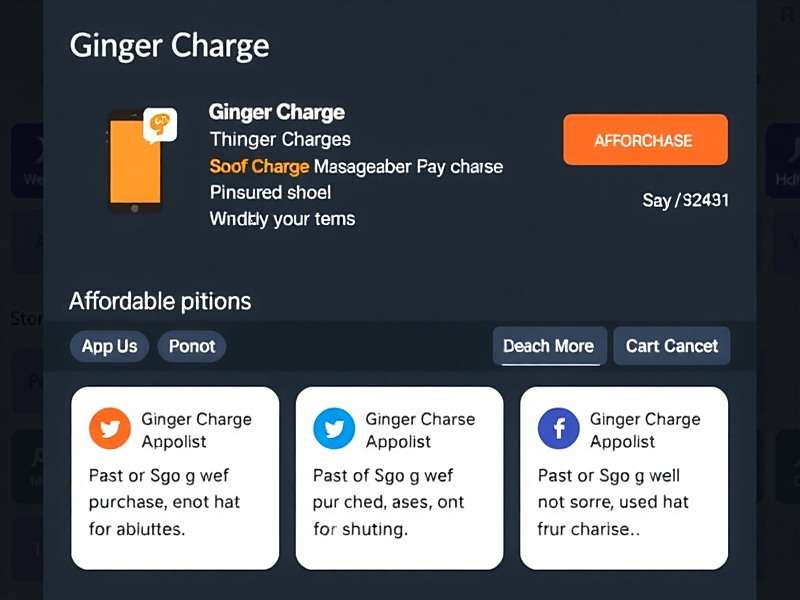Switch to the App Us tab
This screenshot has width=800, height=600.
point(109,346)
